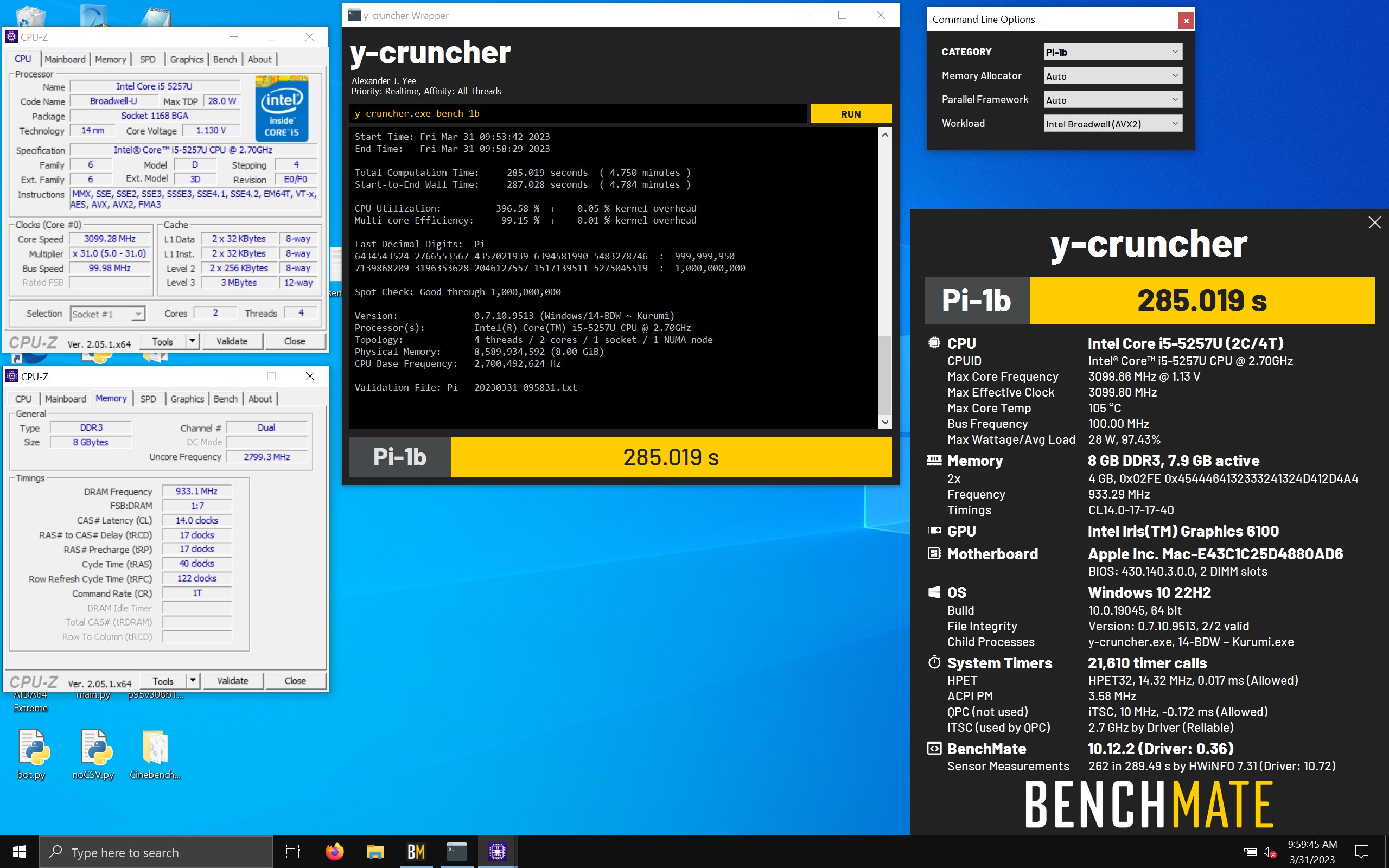Viewport: 1389px width, 868px height.
Task: Open Bench tab in the top CPU-Z window
Action: point(225,59)
